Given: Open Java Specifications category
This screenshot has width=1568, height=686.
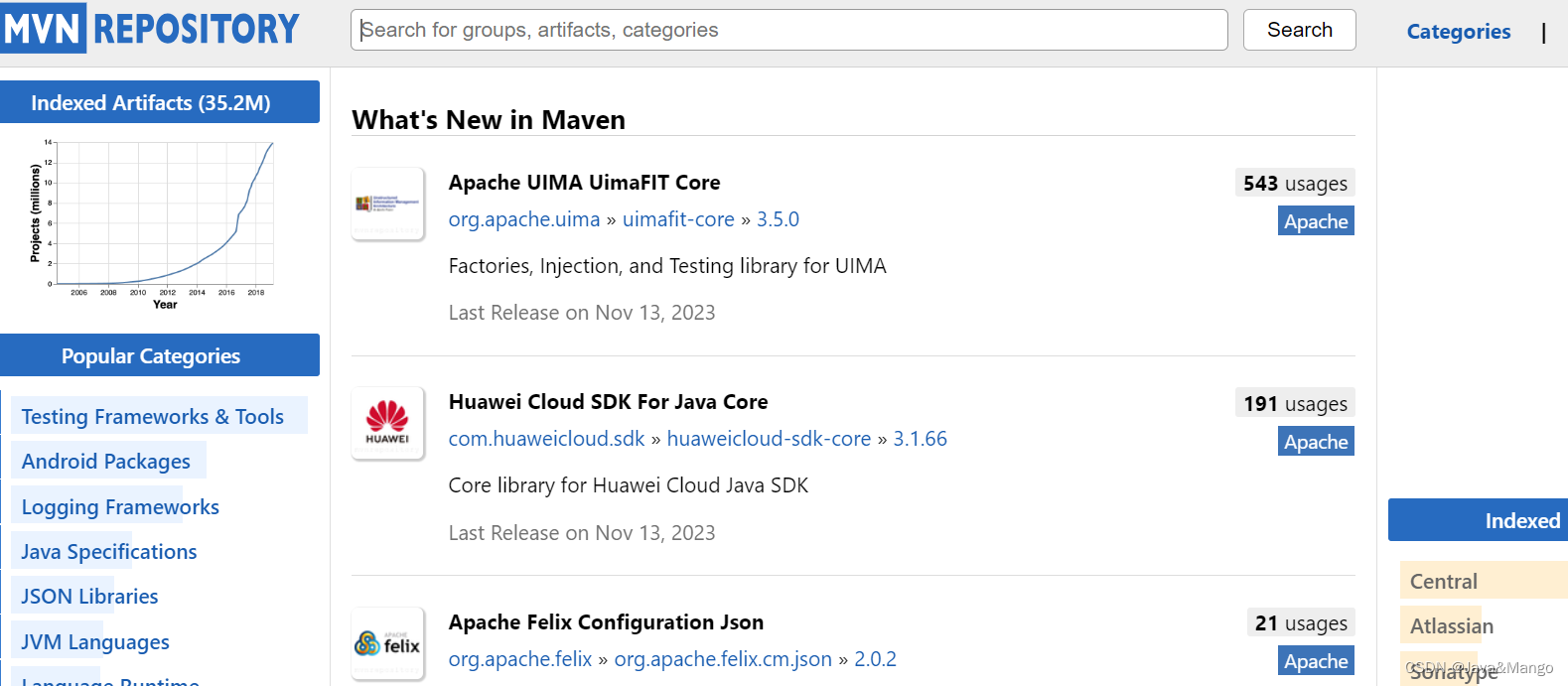Looking at the screenshot, I should (x=109, y=552).
